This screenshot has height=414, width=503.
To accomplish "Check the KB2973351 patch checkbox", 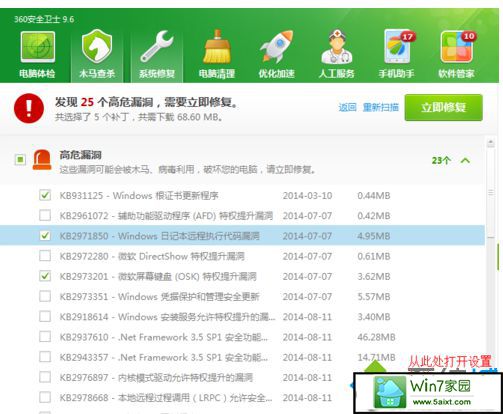I will click(x=45, y=296).
